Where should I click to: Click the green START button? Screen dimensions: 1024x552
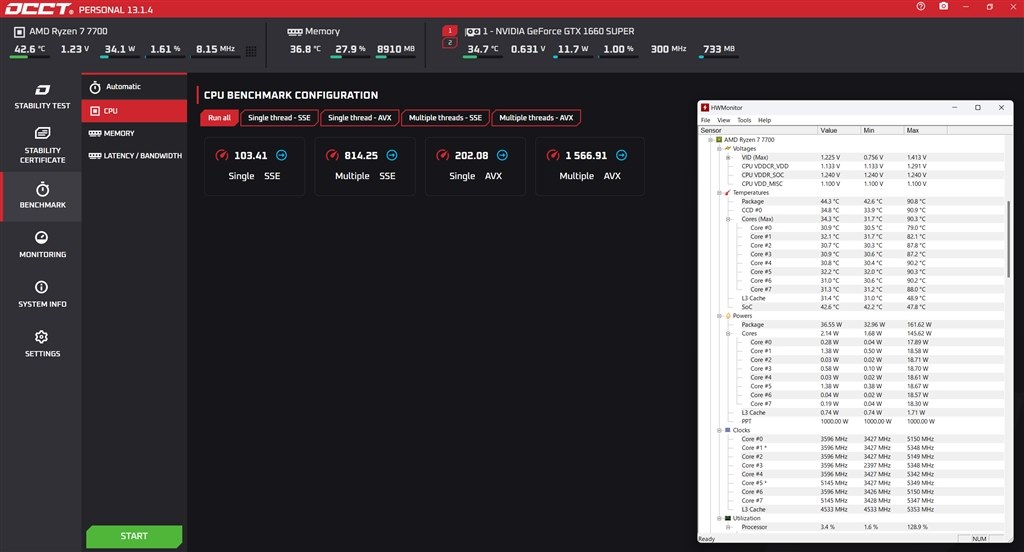134,536
